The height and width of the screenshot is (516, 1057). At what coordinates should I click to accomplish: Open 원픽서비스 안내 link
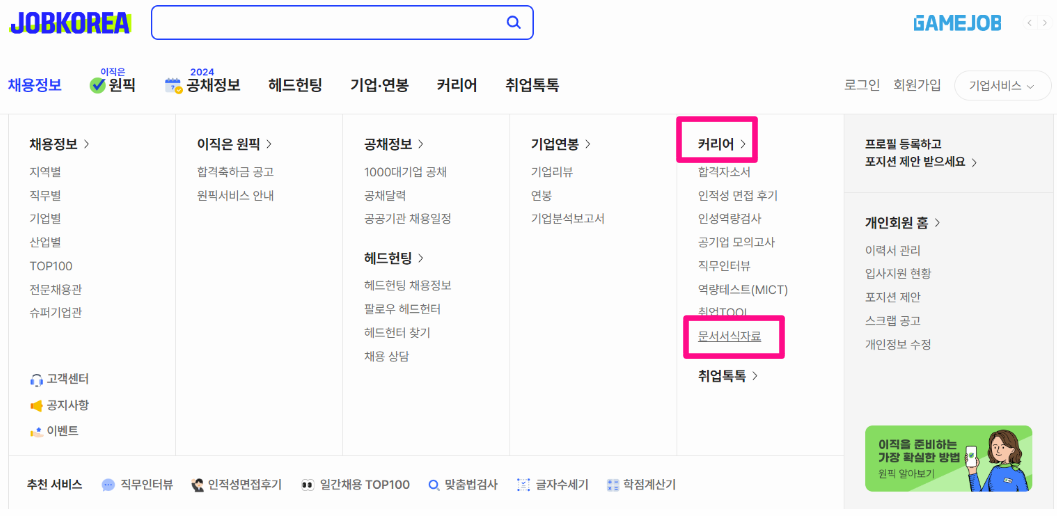click(x=235, y=196)
